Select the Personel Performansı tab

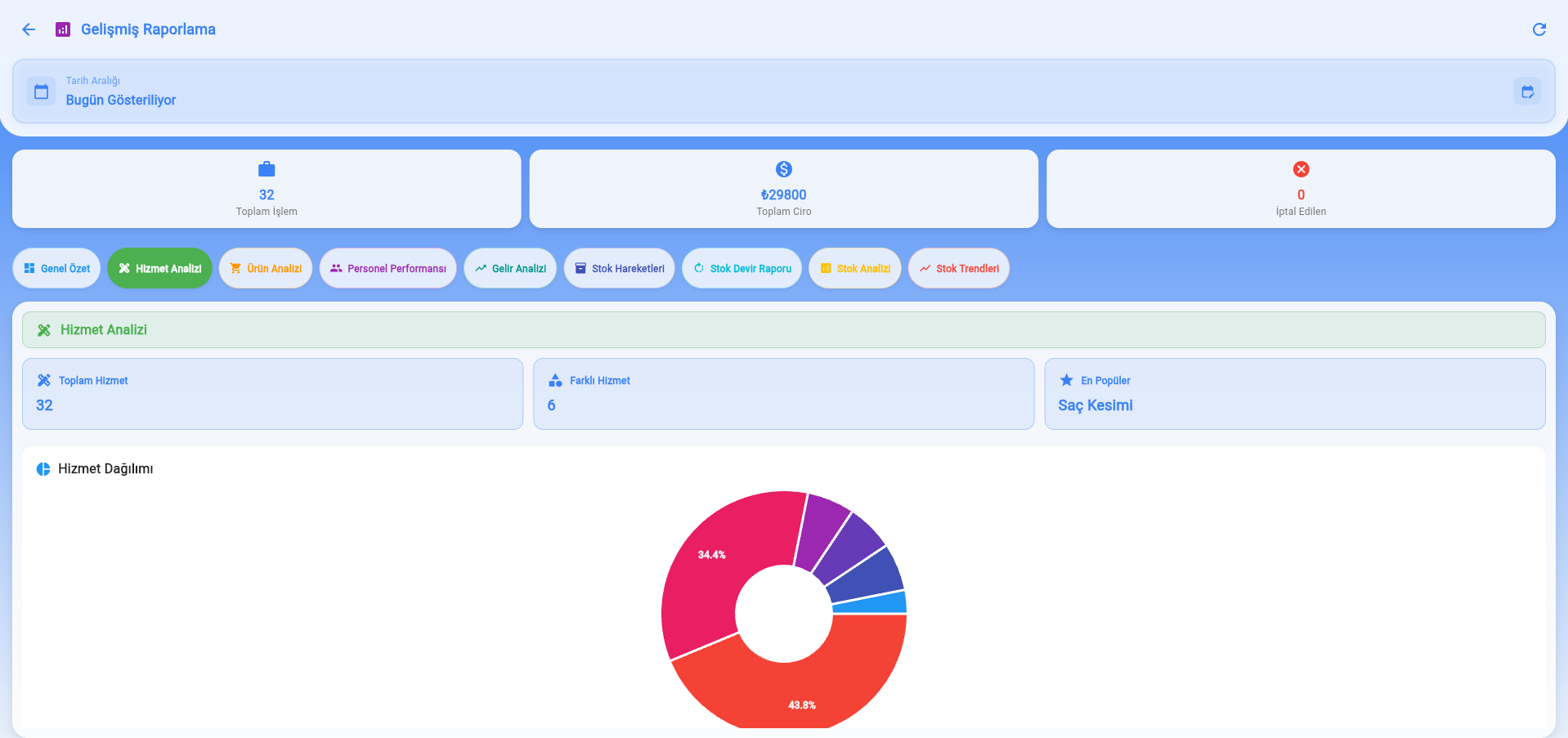(388, 268)
